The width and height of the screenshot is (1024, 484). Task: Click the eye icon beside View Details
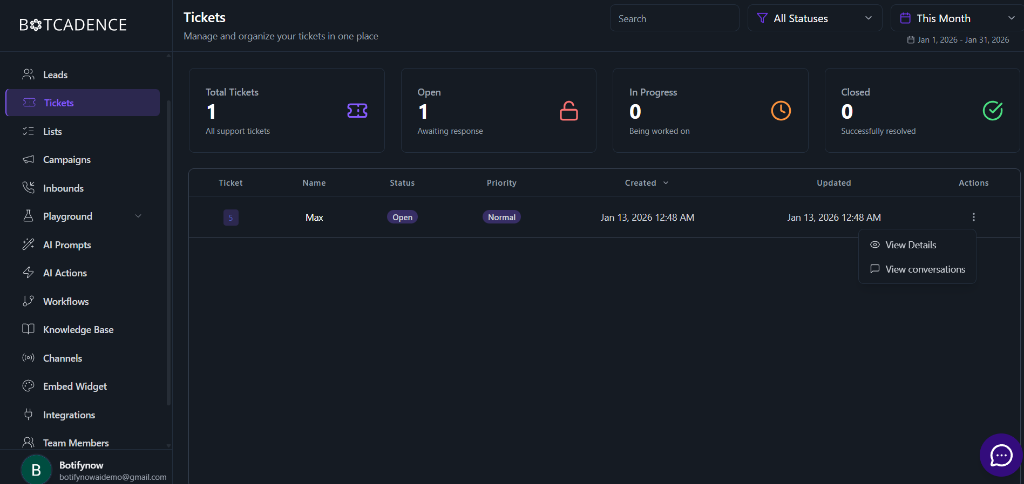tap(875, 245)
